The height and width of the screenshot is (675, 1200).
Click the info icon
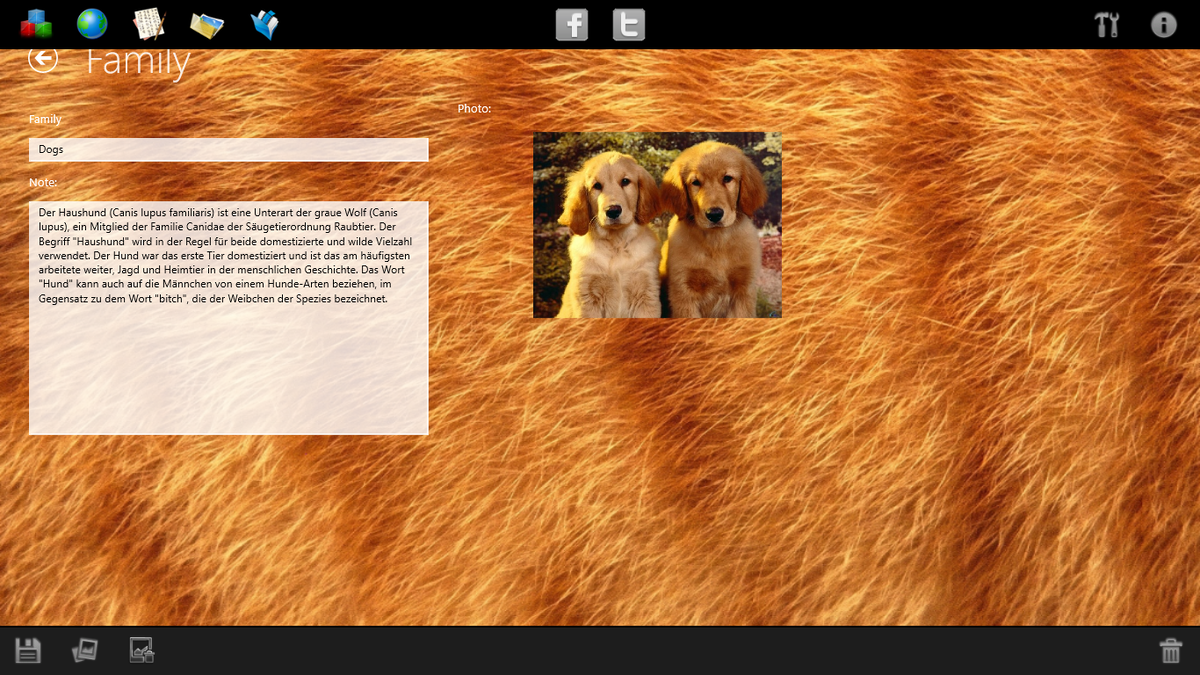1164,25
